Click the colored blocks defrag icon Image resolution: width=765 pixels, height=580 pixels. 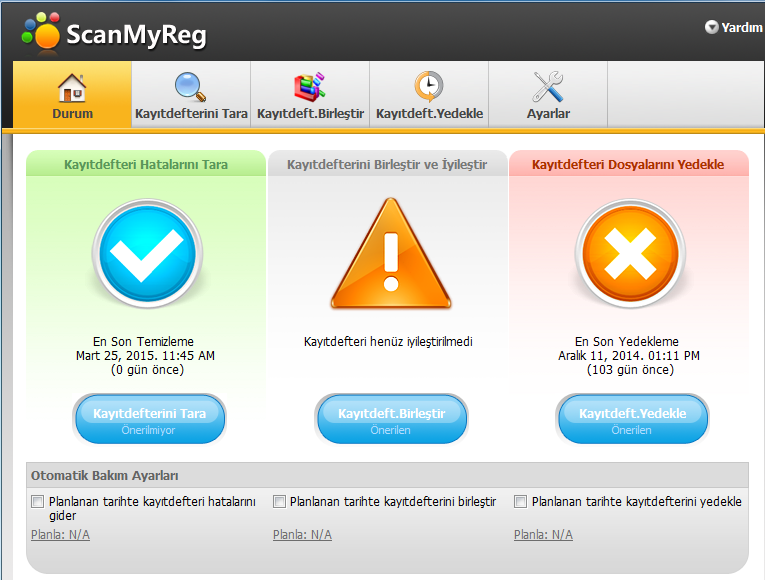[x=309, y=86]
